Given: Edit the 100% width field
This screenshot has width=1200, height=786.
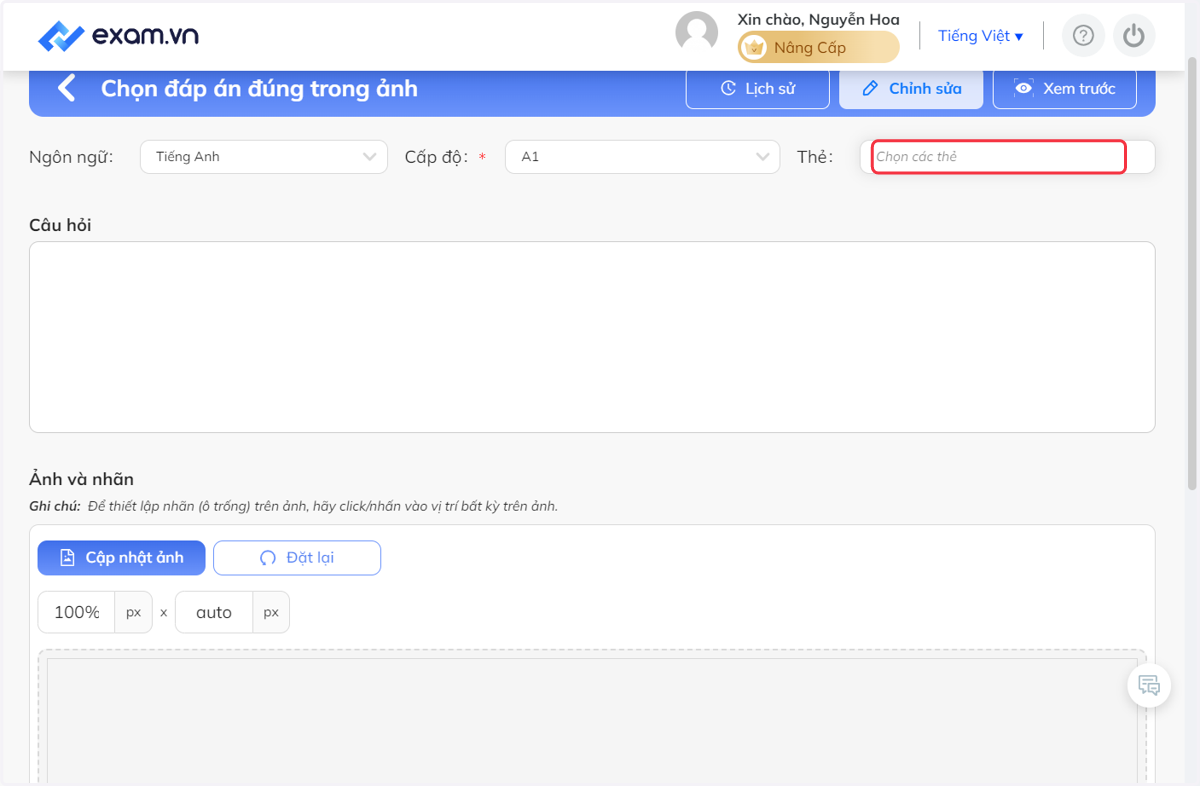Looking at the screenshot, I should coord(77,612).
